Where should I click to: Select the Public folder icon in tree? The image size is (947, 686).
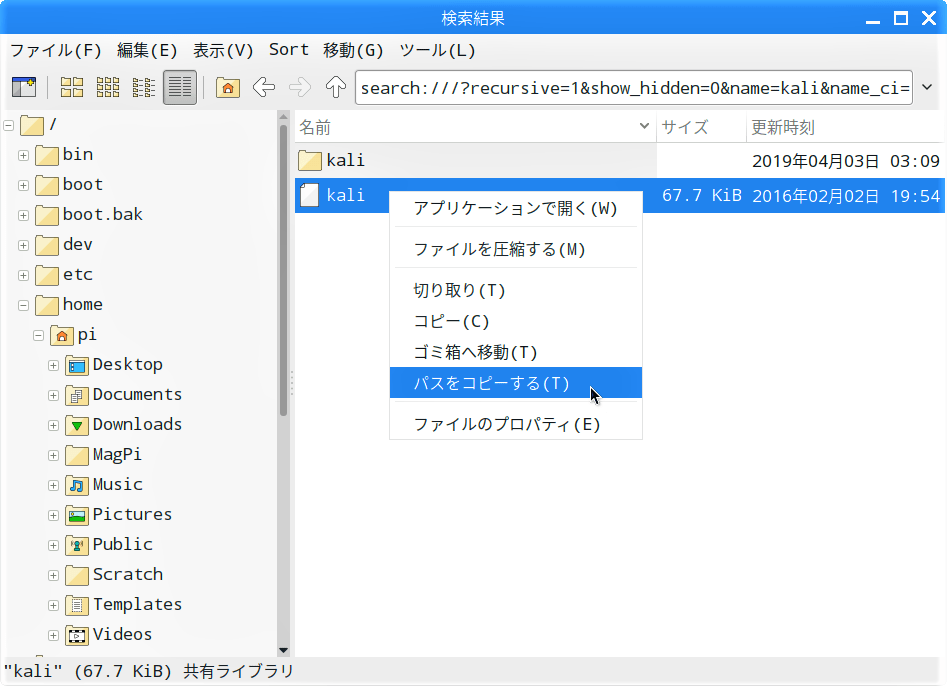tap(77, 545)
